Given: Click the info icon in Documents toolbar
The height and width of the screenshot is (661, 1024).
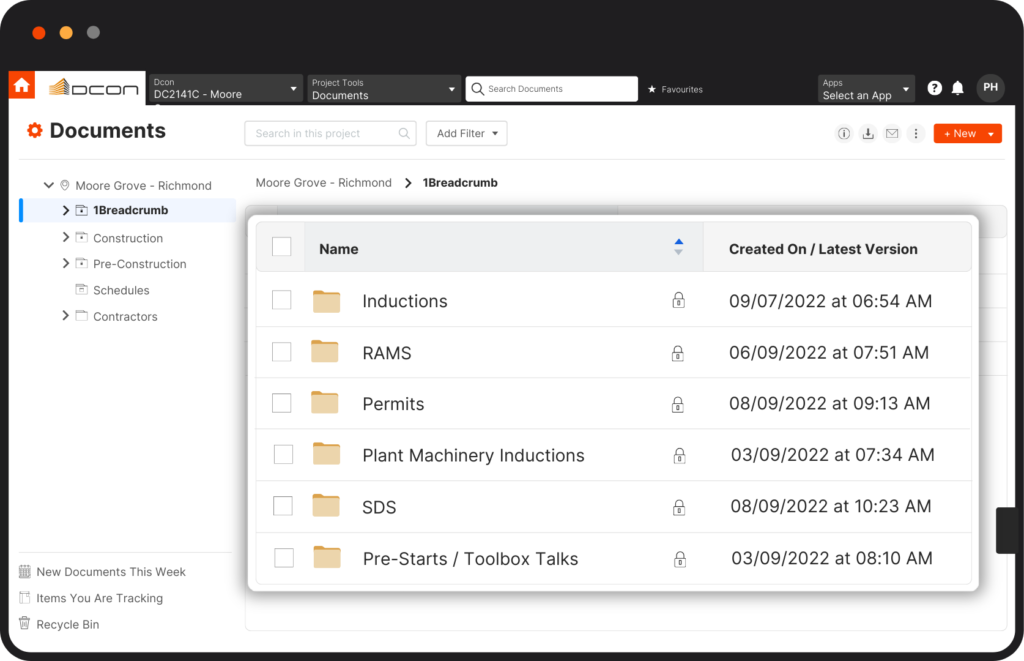Looking at the screenshot, I should (844, 134).
